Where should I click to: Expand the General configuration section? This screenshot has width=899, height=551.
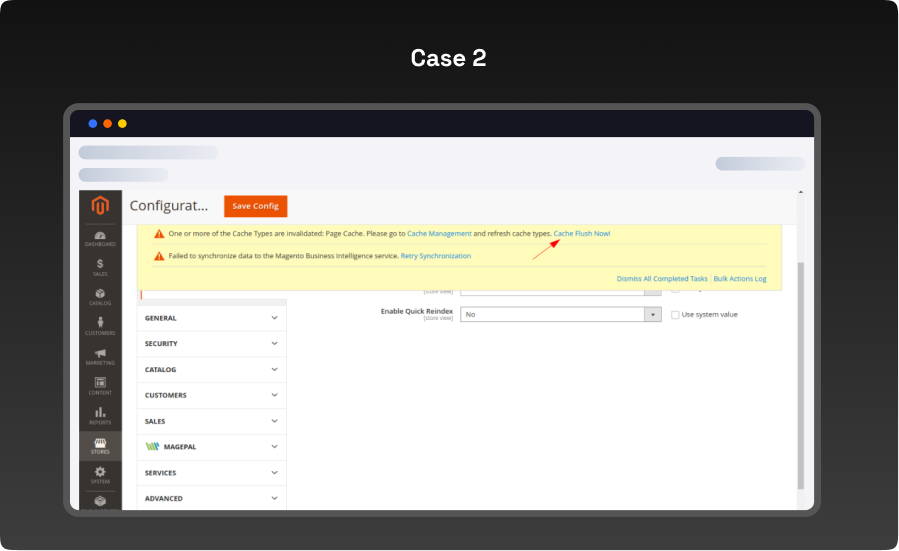(x=211, y=318)
